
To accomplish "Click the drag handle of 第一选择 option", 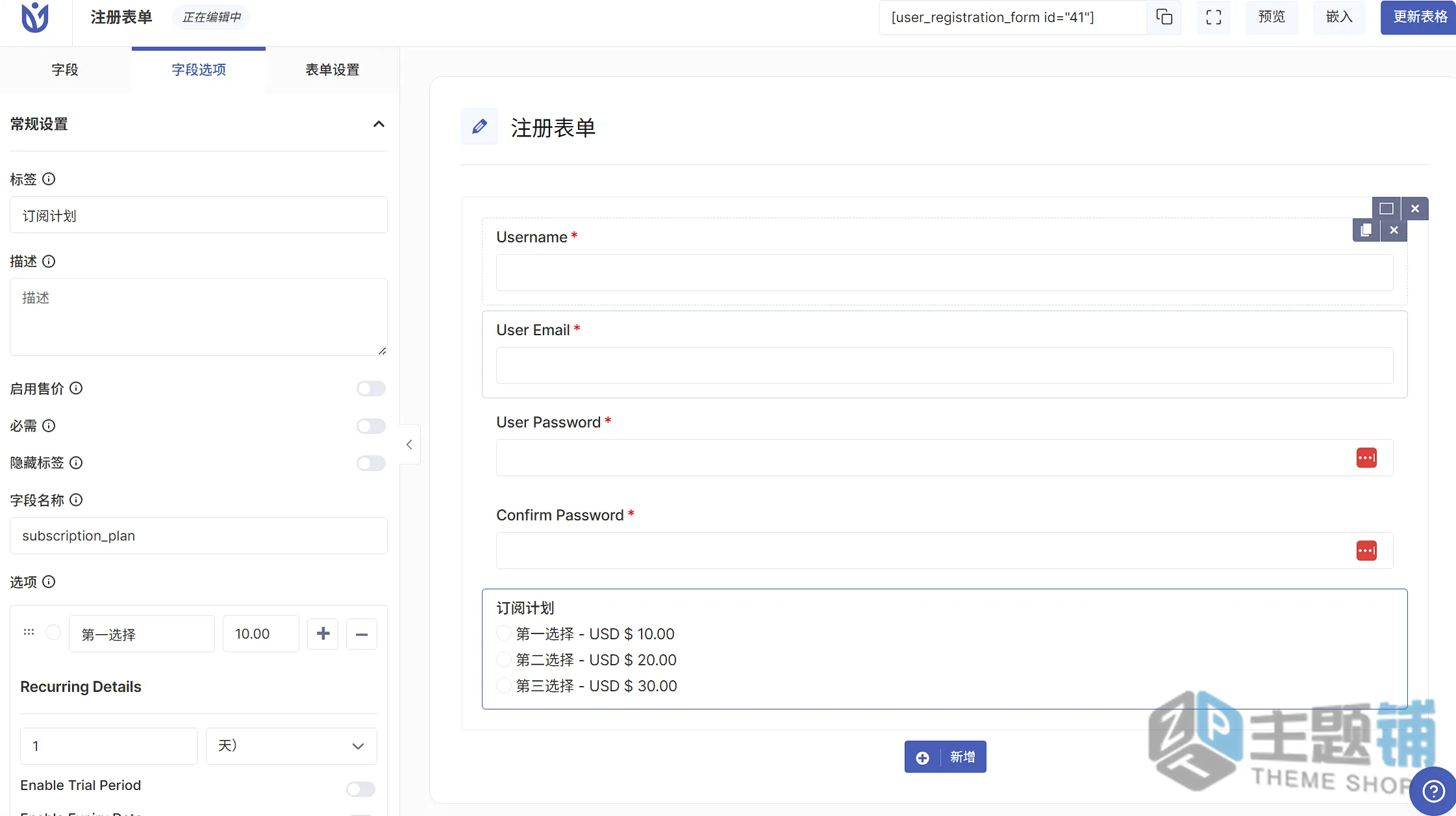I will 29,631.
